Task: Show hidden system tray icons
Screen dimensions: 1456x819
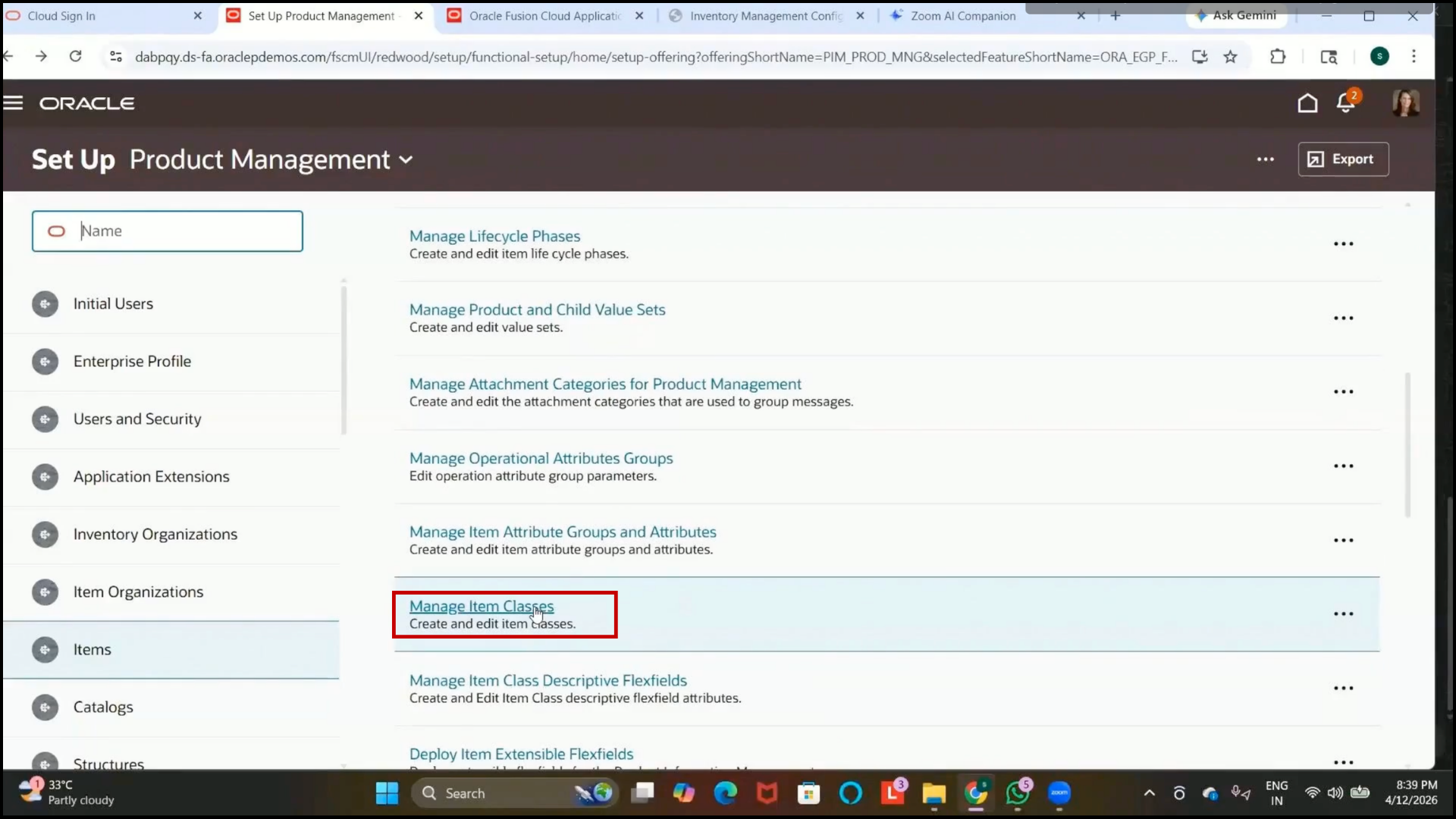Action: [x=1149, y=793]
